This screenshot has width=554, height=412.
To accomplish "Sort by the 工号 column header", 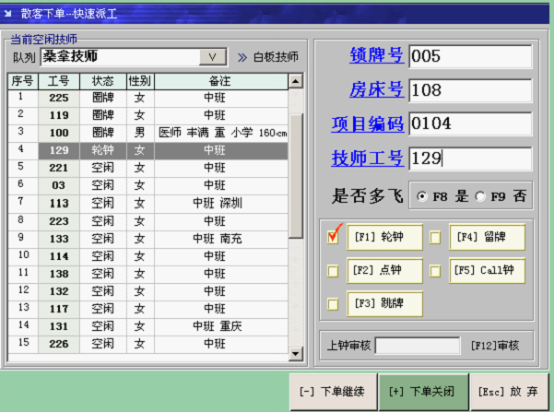I will point(59,81).
